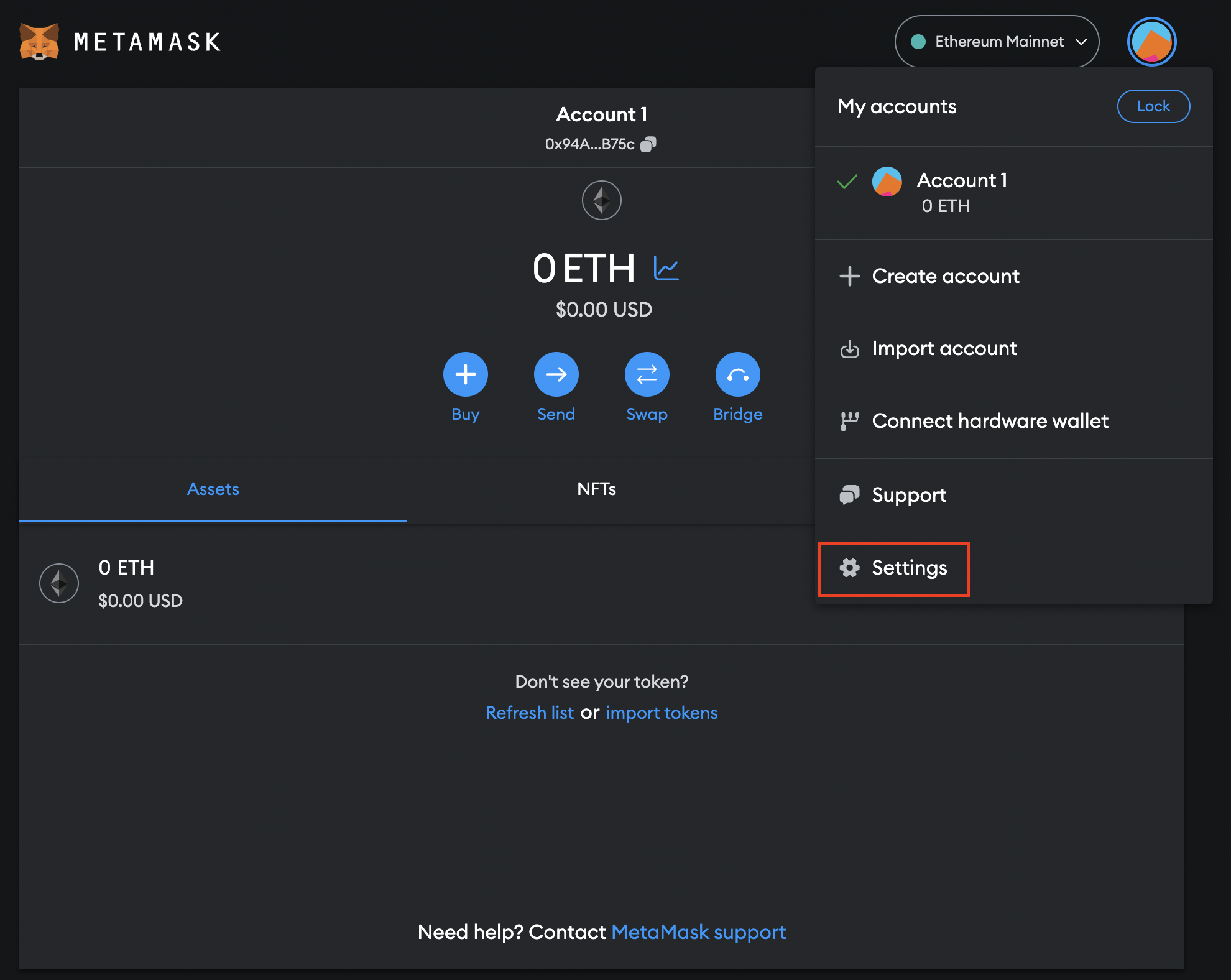Screen dimensions: 1231x980
Task: Click Account 1 avatar in accounts list
Action: (887, 182)
